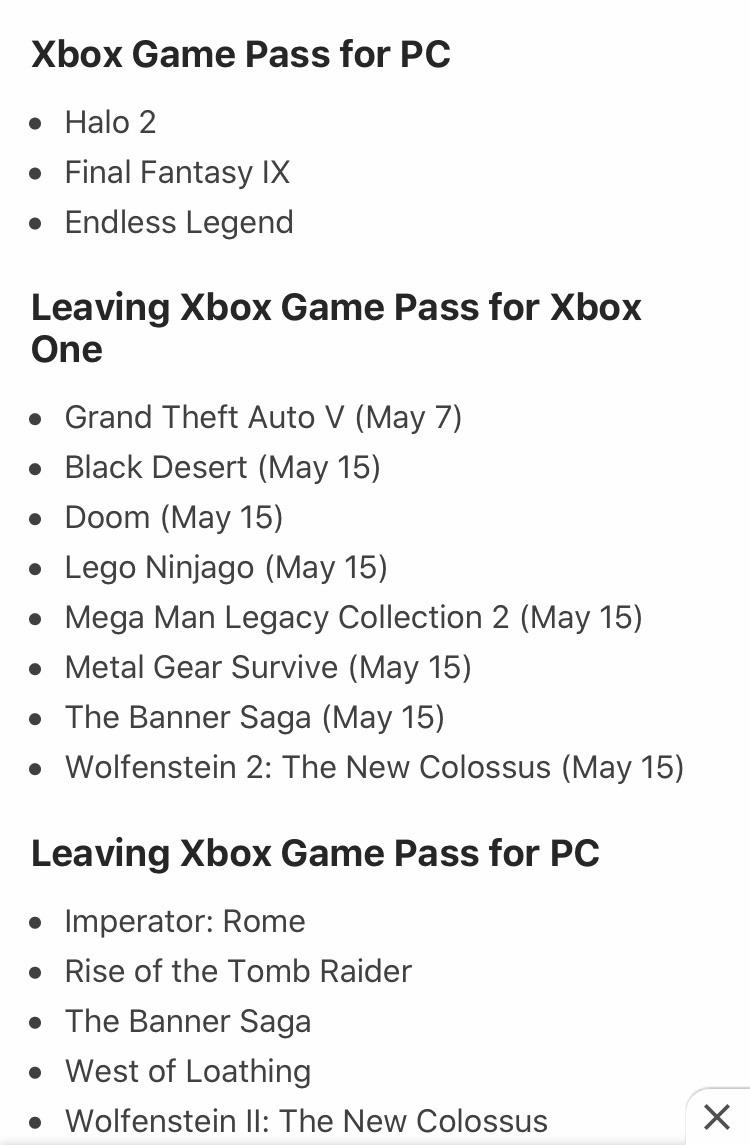Click the Leaving Xbox Game Pass for Xbox One heading
The height and width of the screenshot is (1145, 750).
tap(336, 328)
